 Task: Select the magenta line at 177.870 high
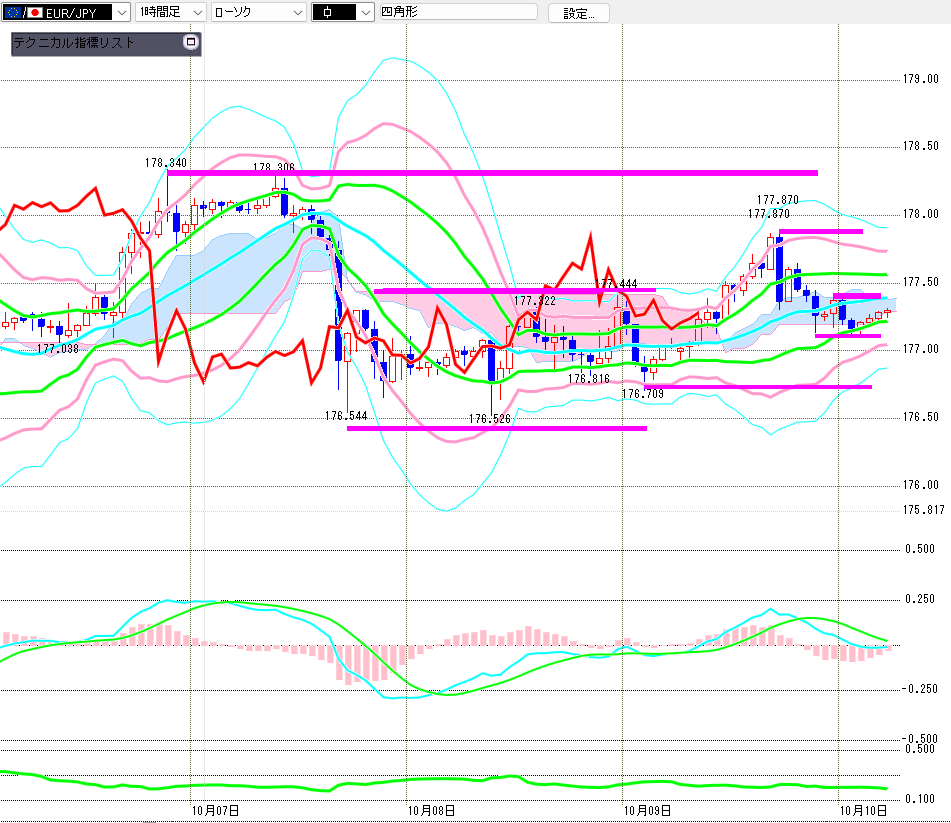[x=821, y=231]
